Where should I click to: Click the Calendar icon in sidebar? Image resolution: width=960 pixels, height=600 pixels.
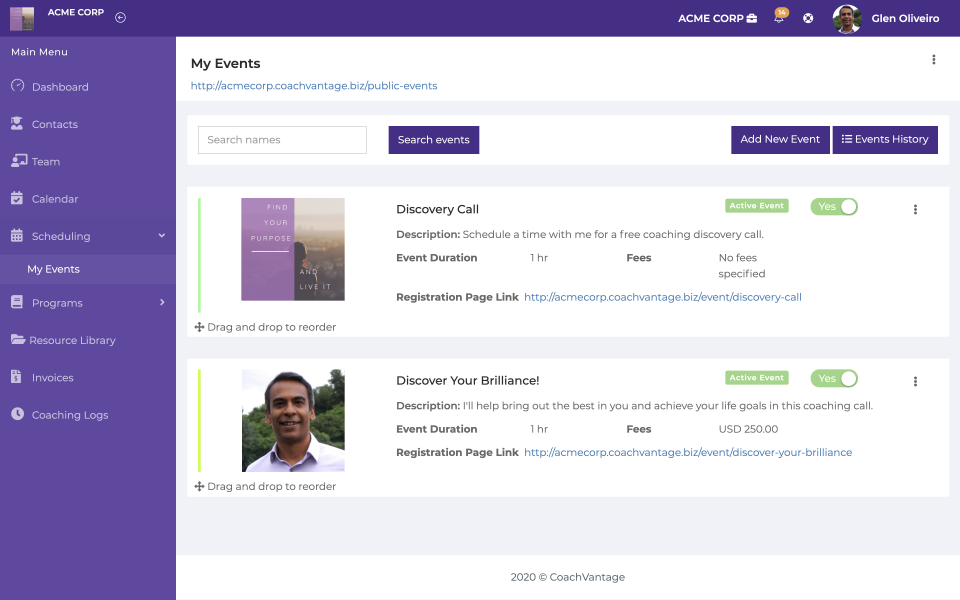17,198
